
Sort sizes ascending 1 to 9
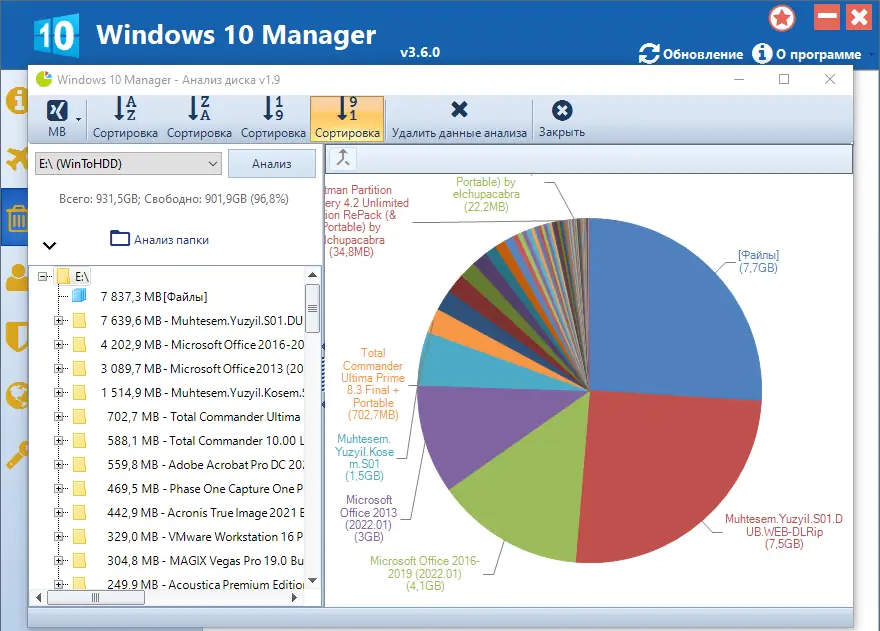[x=273, y=117]
